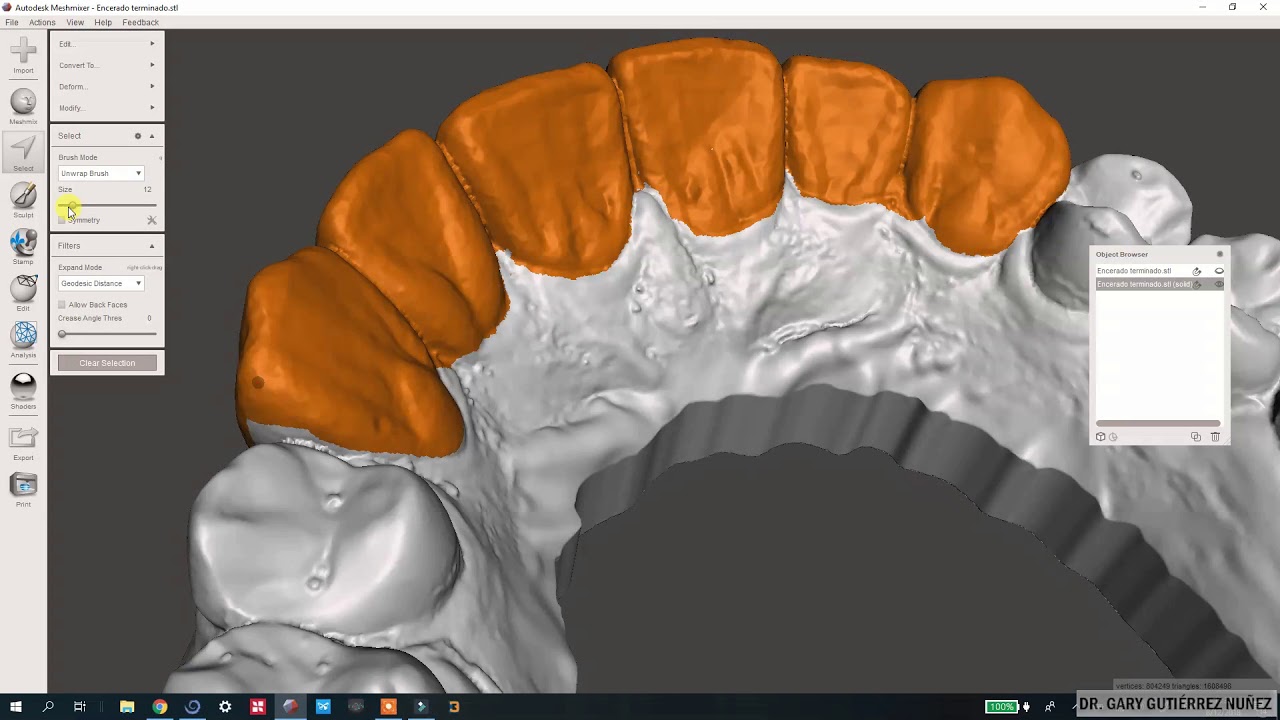Collapse the Select panel section

pos(152,136)
